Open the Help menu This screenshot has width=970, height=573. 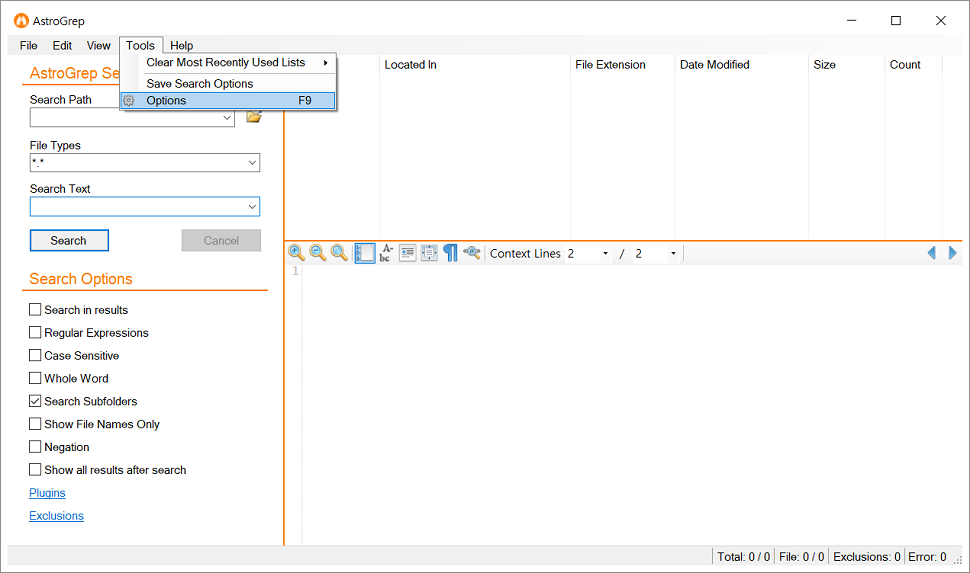181,46
